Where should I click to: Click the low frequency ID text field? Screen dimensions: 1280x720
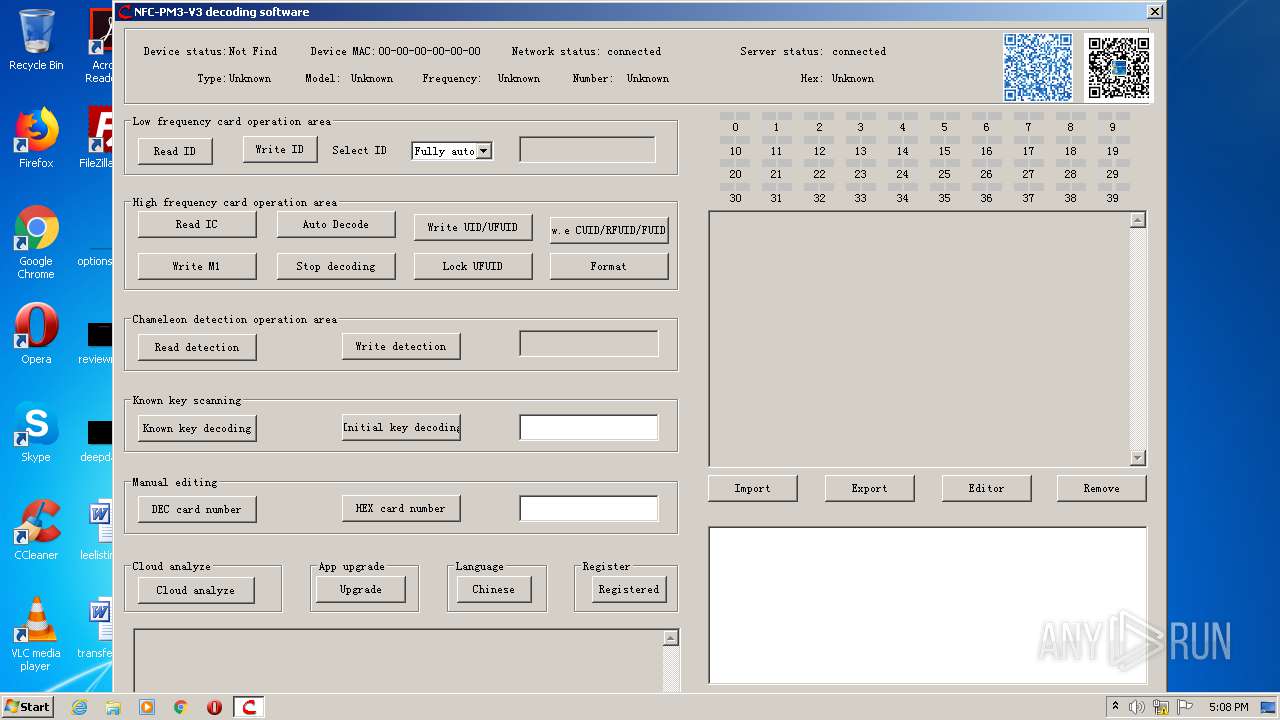pyautogui.click(x=588, y=150)
